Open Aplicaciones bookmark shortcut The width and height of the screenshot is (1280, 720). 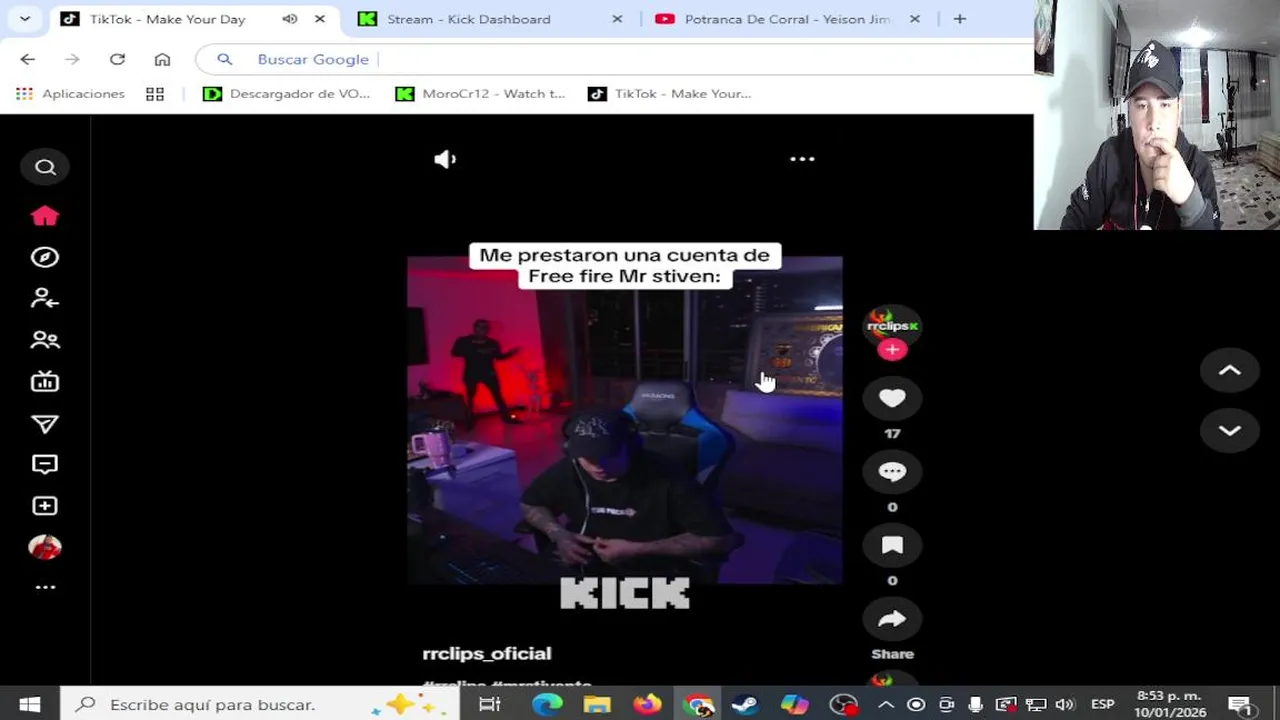[70, 94]
